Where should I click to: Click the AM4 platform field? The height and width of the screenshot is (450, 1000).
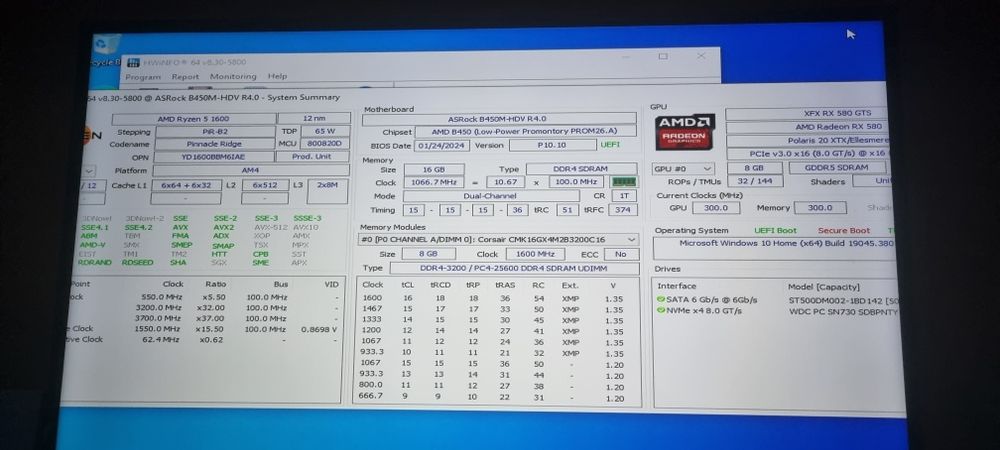pyautogui.click(x=251, y=170)
